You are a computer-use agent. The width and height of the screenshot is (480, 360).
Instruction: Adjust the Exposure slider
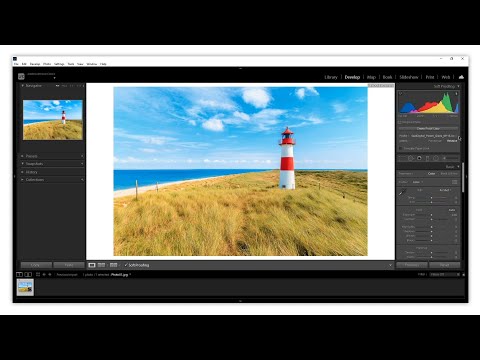click(x=431, y=215)
